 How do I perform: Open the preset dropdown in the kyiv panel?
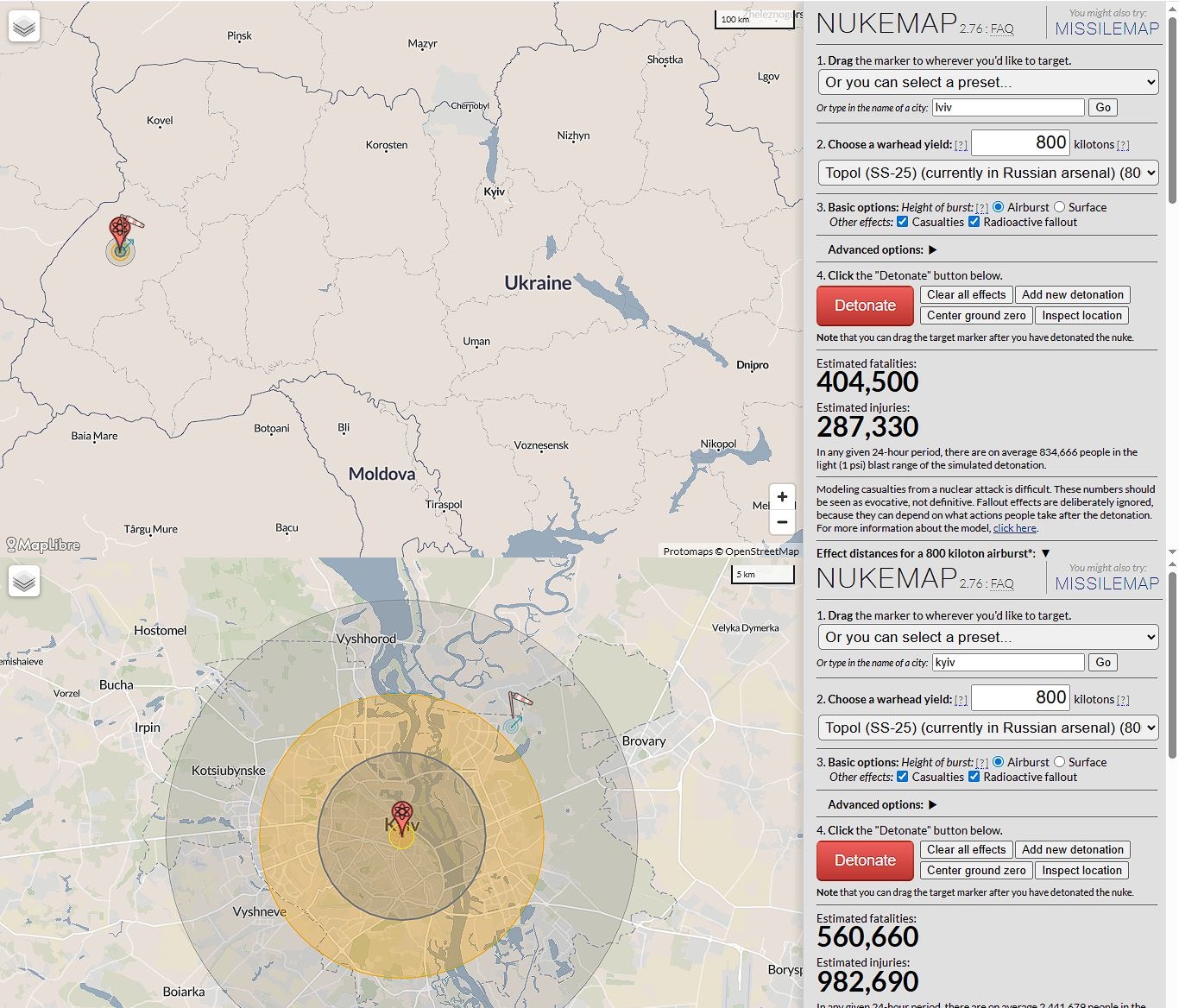coord(987,637)
